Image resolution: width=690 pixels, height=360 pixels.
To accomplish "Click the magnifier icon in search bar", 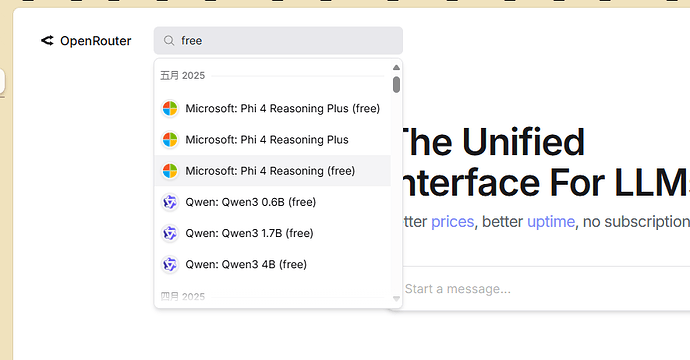I will point(169,40).
